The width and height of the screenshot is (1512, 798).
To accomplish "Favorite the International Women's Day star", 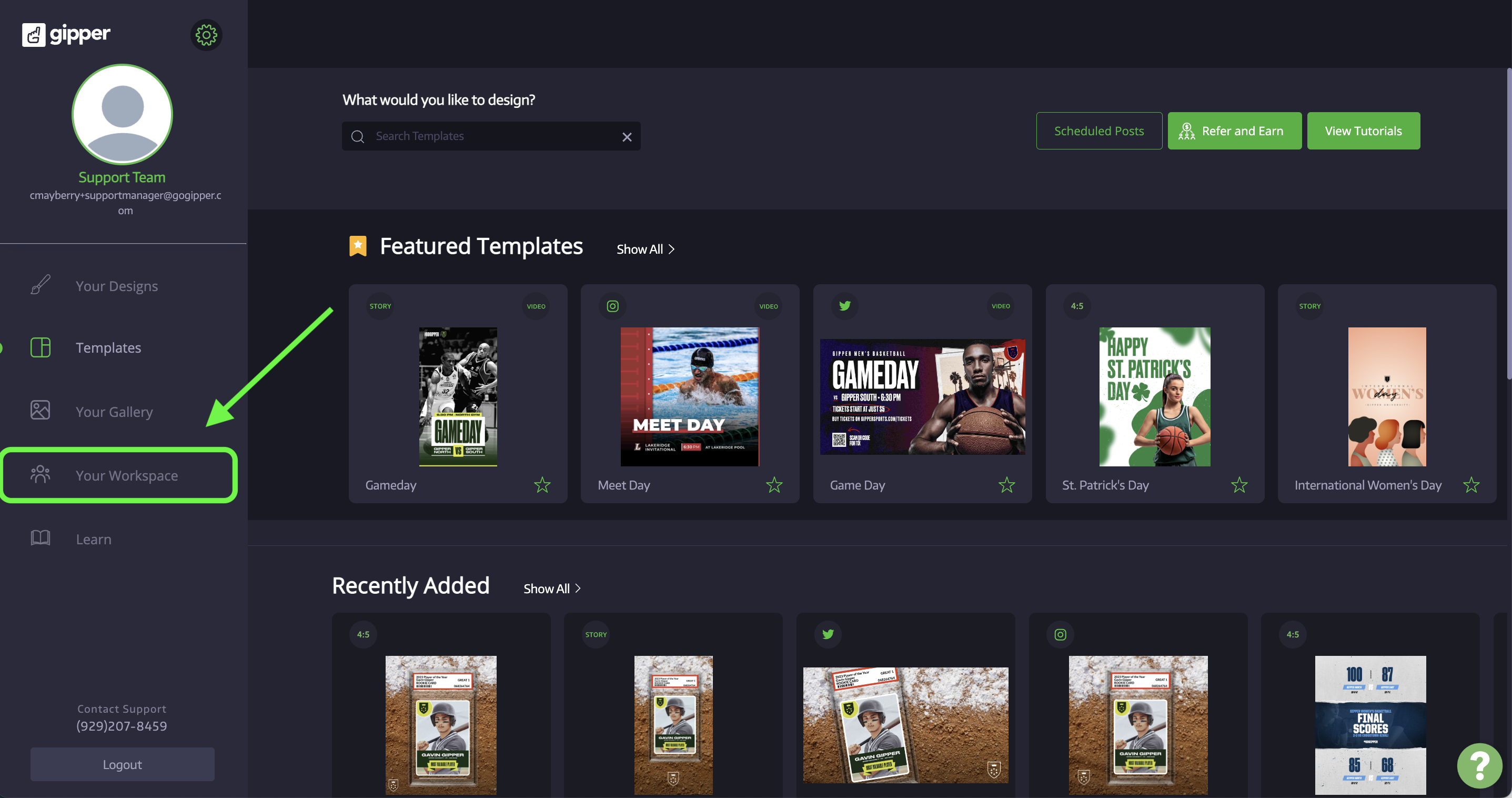I will tap(1471, 485).
